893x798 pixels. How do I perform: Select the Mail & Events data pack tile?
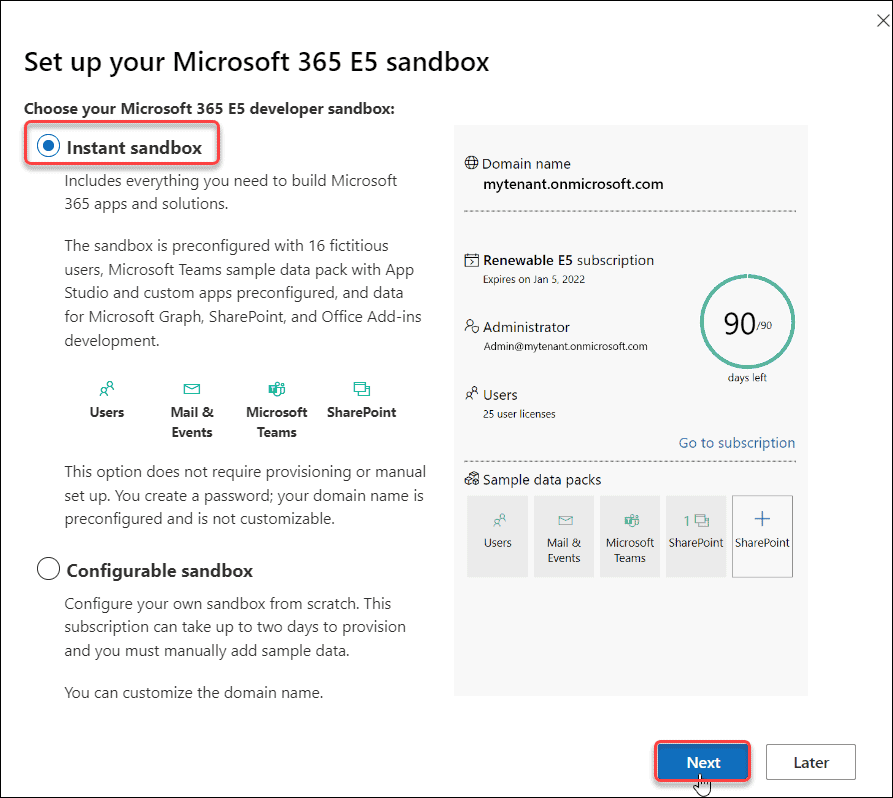[x=564, y=536]
